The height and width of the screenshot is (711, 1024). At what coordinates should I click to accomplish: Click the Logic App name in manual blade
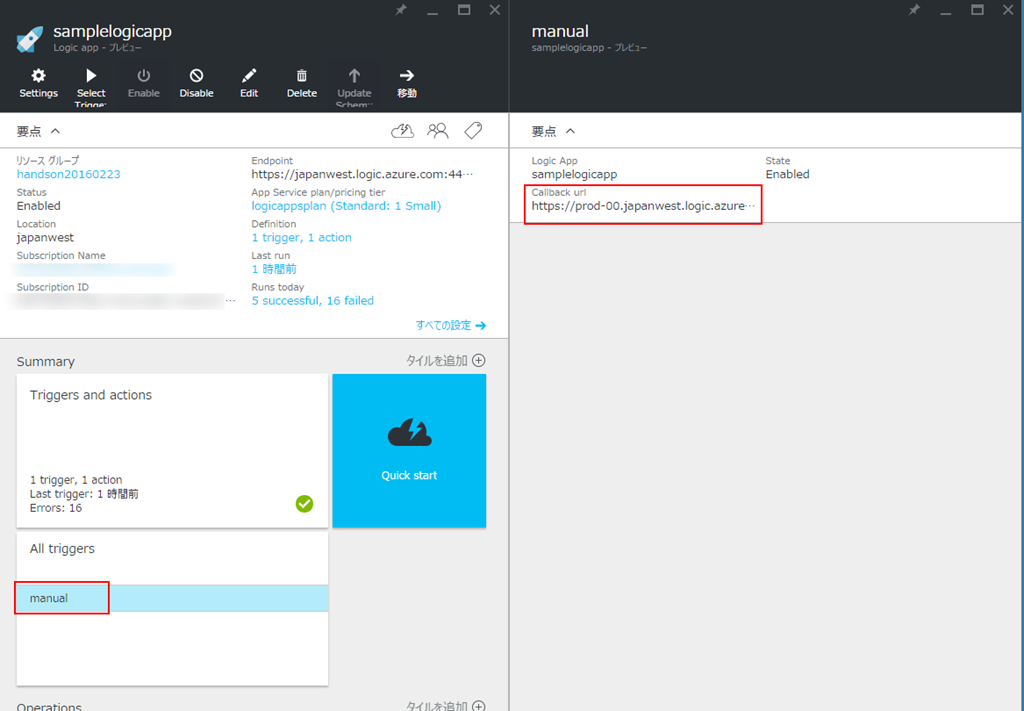tap(574, 174)
